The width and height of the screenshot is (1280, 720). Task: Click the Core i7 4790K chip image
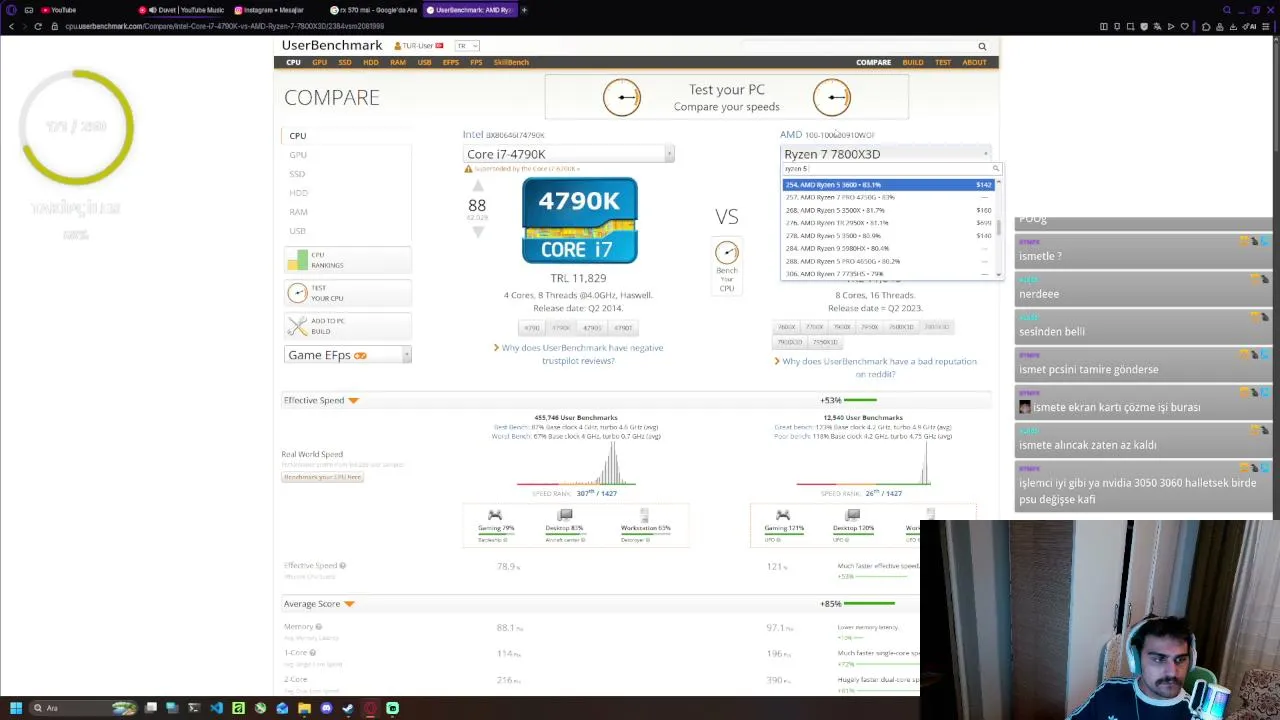(579, 221)
